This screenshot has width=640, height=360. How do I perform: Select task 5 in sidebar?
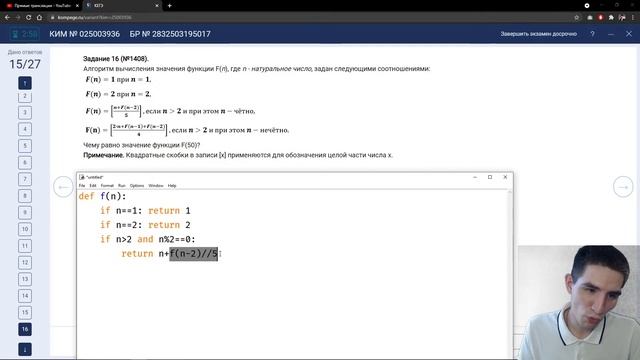[x=25, y=146]
